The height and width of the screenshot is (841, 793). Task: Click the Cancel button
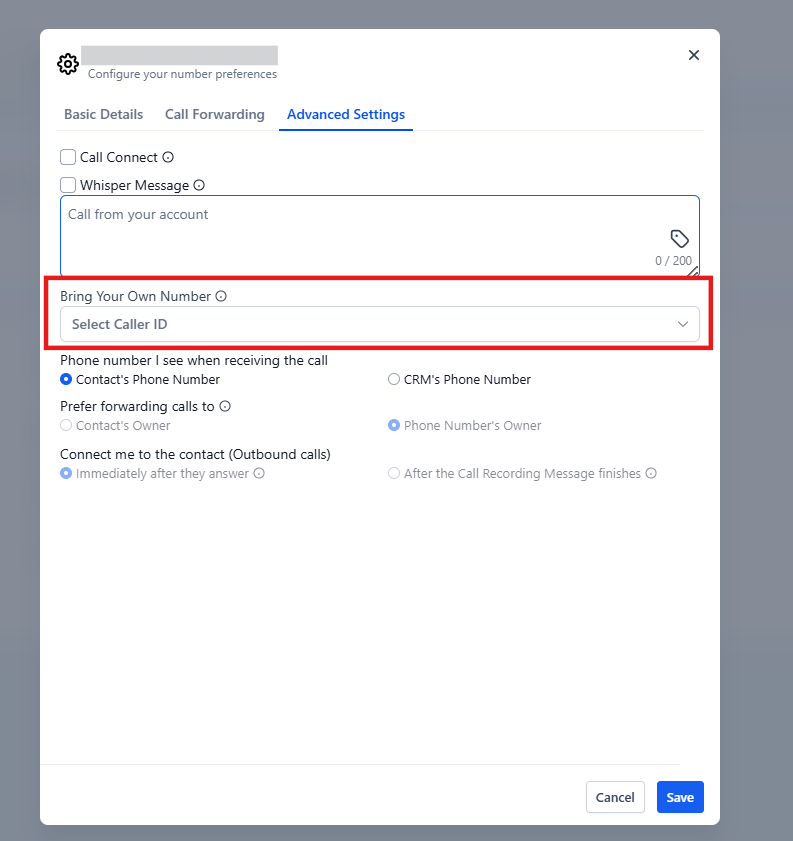(615, 797)
